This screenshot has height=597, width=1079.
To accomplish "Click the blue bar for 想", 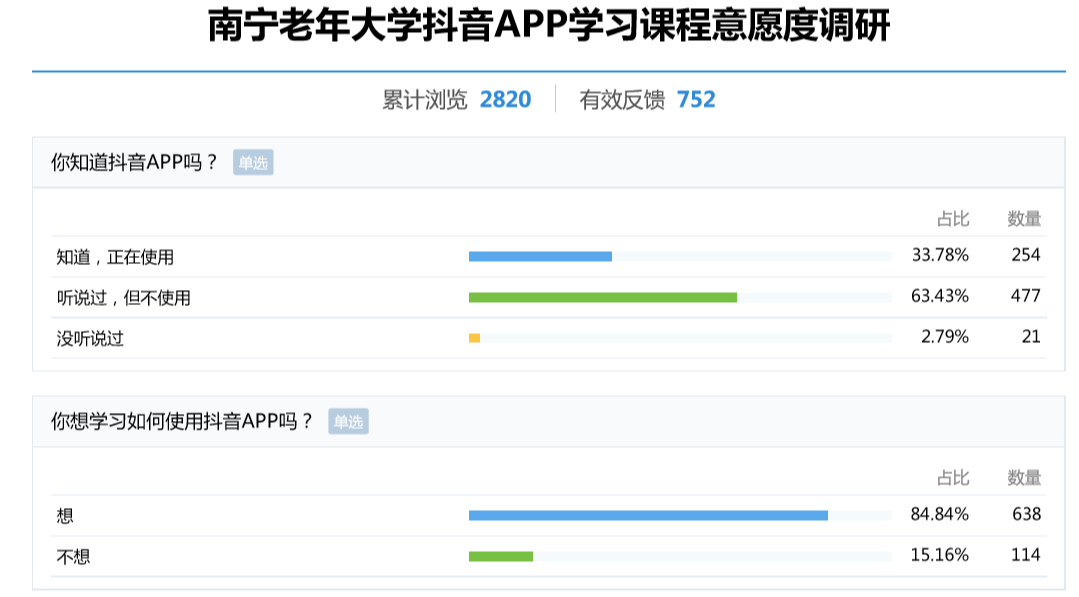I will 648,515.
